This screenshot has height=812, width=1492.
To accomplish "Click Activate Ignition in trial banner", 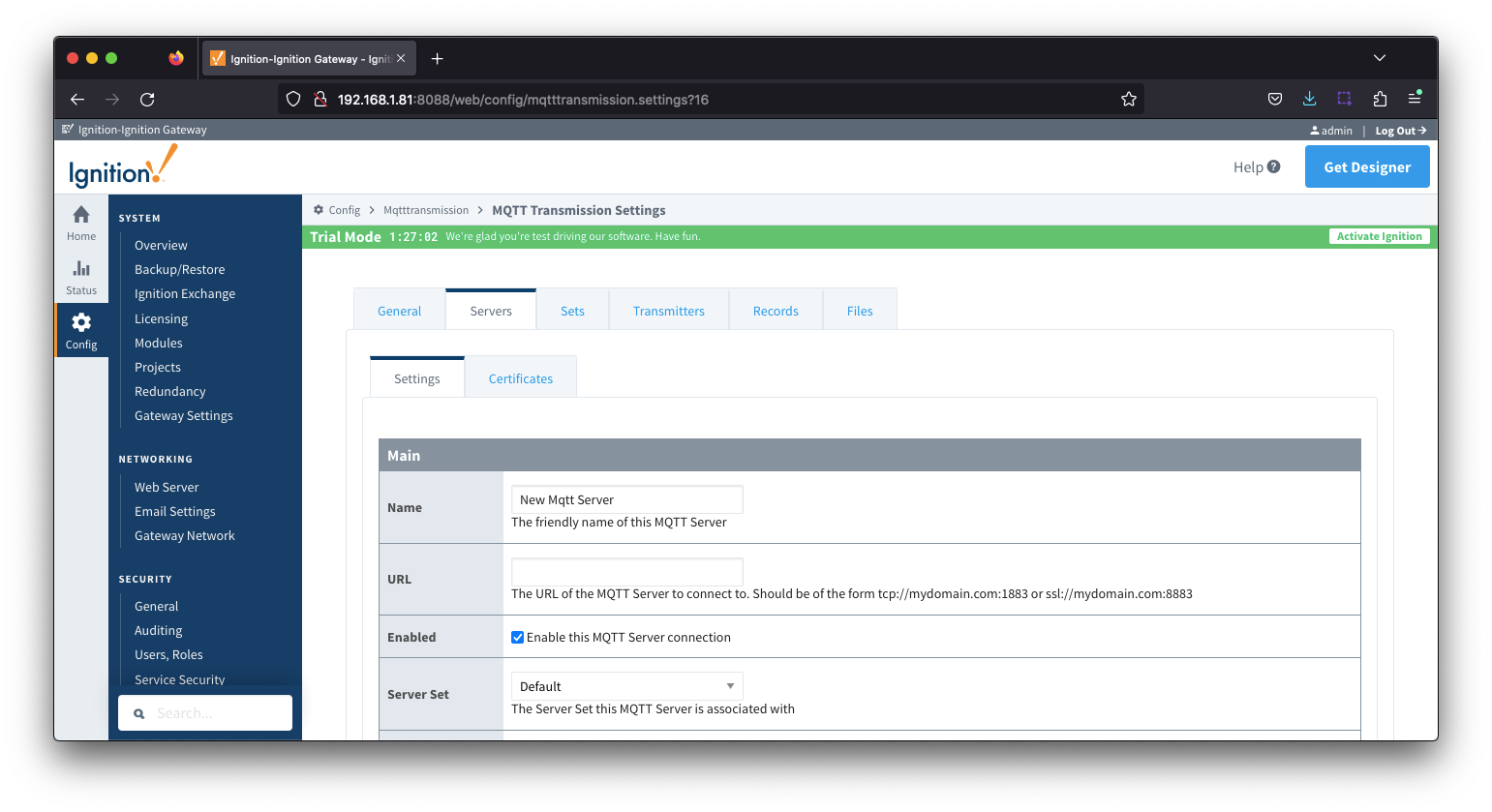I will coord(1379,236).
